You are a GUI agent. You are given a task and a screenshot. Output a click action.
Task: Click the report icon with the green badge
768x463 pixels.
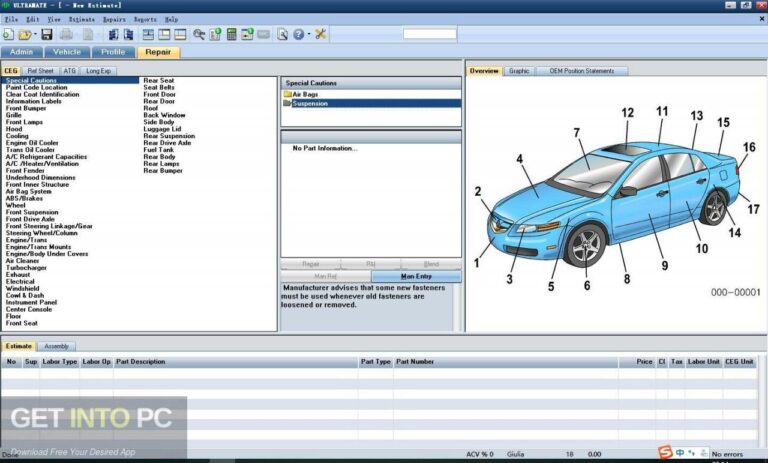click(x=215, y=34)
